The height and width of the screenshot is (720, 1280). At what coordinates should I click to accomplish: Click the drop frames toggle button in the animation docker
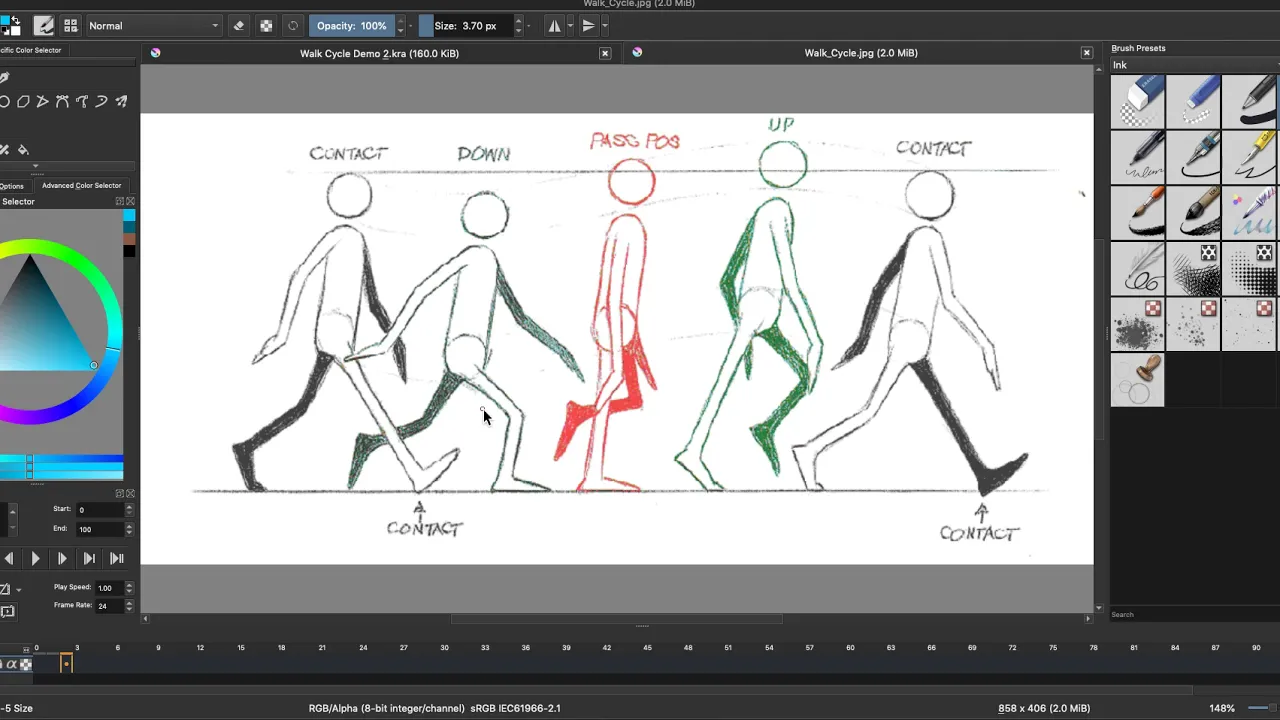pos(7,611)
